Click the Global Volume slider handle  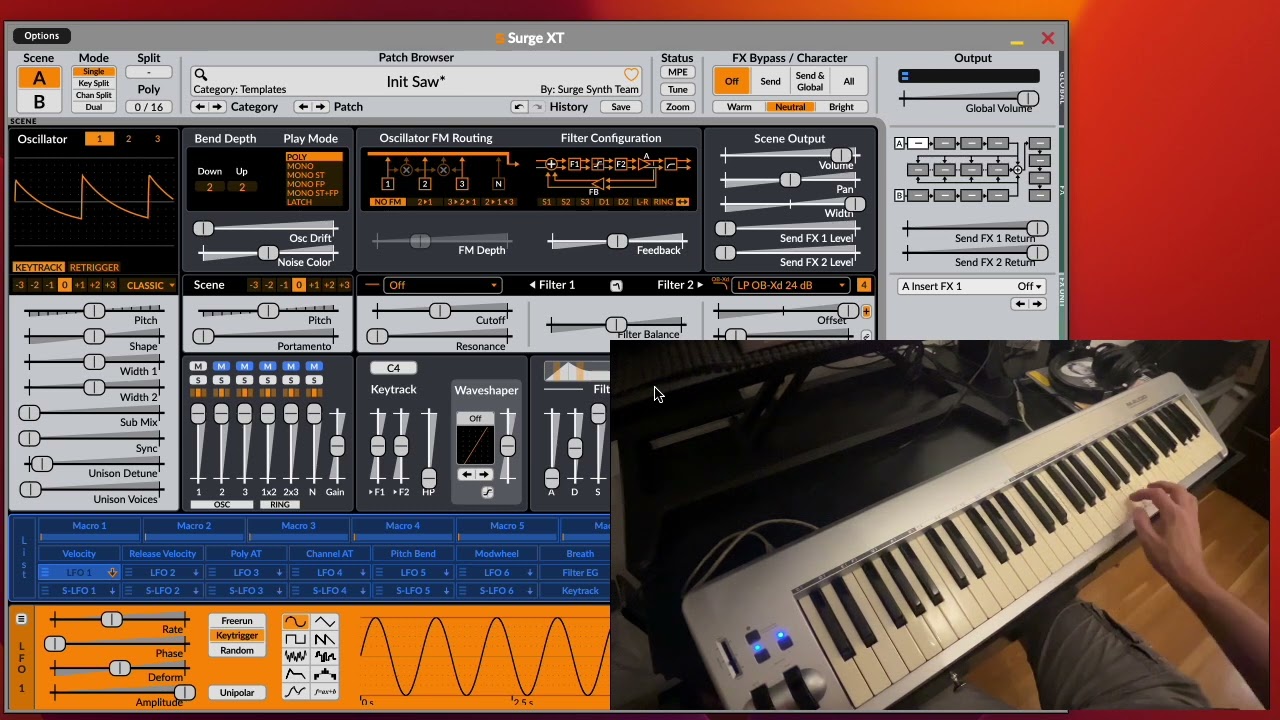(1027, 98)
